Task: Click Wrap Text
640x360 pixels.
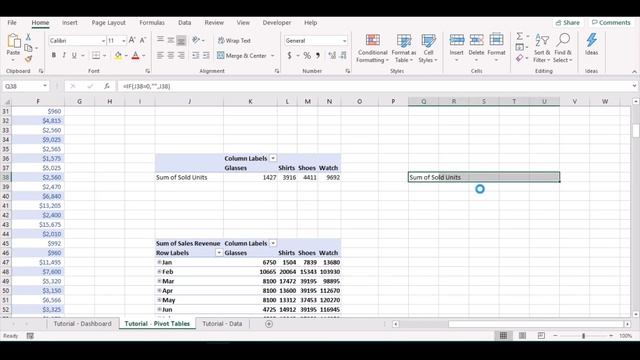Action: (234, 40)
